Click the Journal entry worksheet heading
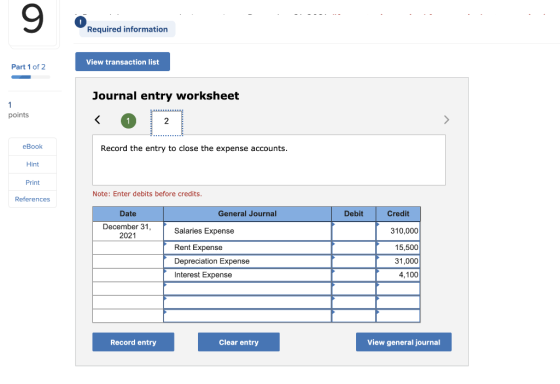Viewport: 560px width, 384px height. [166, 96]
